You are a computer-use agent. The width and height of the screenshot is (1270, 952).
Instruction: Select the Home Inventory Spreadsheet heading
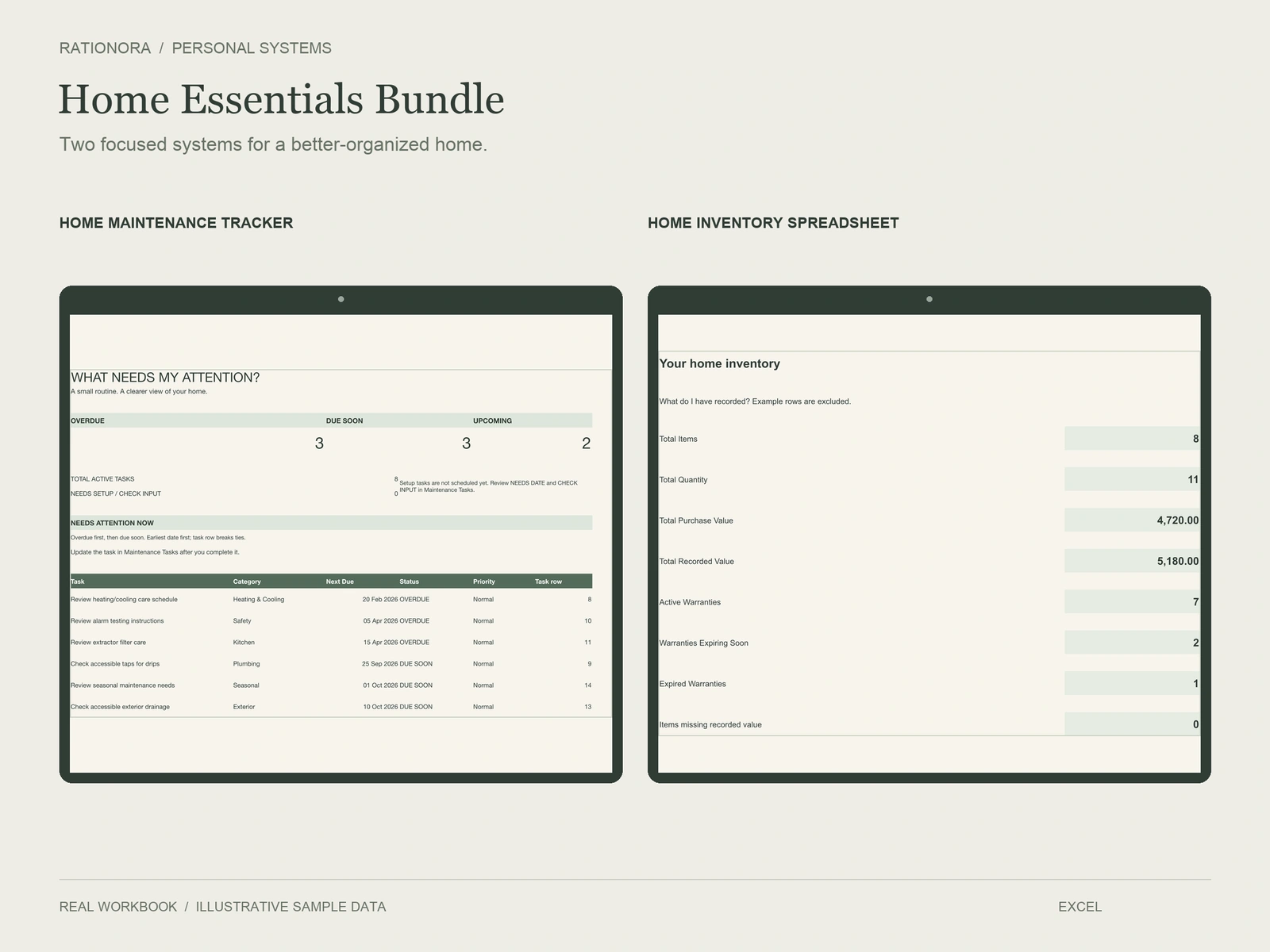click(x=773, y=223)
